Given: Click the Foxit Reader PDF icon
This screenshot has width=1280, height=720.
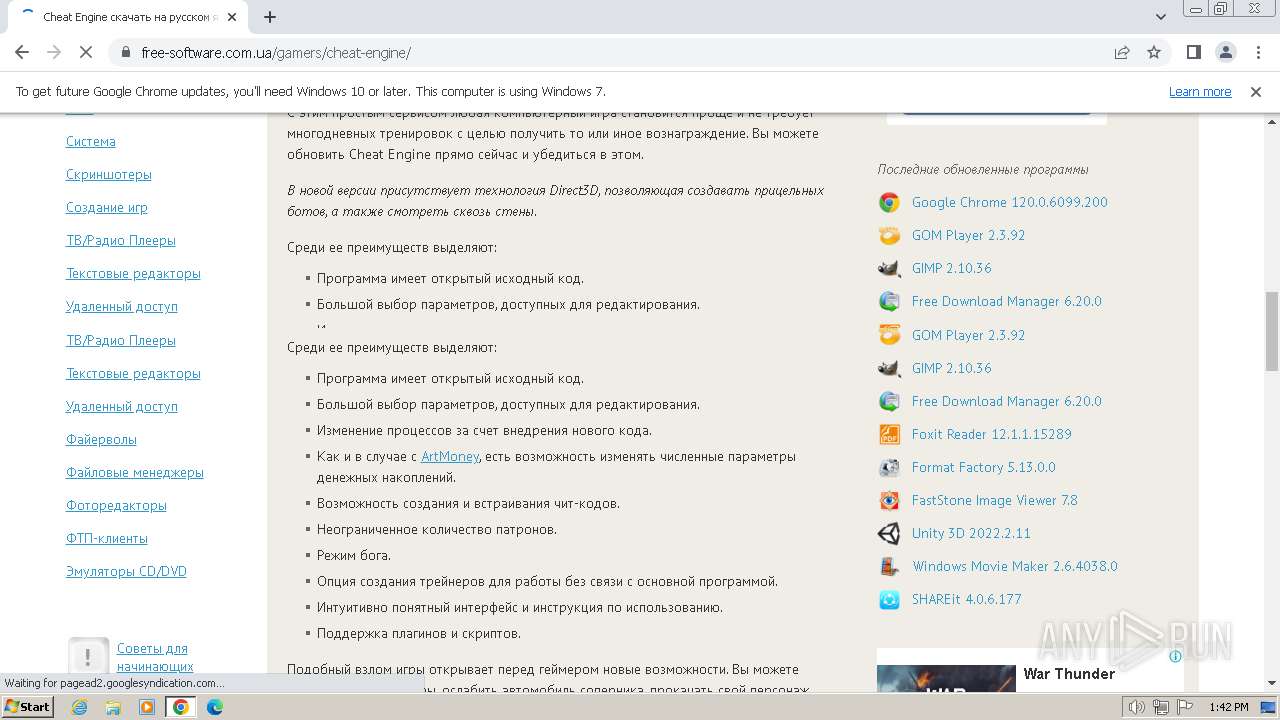Looking at the screenshot, I should (889, 434).
